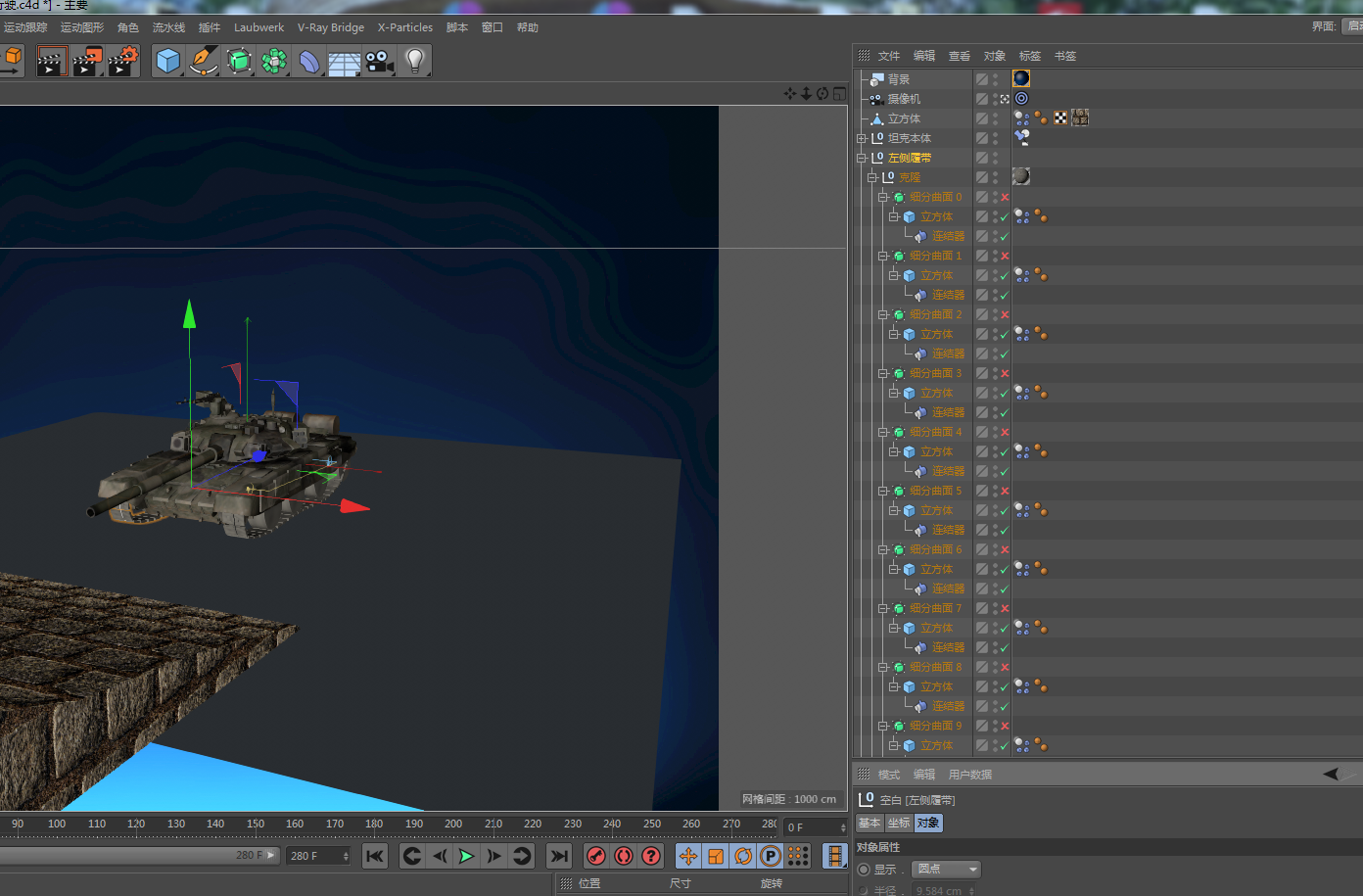
Task: Click the 280 F end frame field
Action: click(313, 856)
